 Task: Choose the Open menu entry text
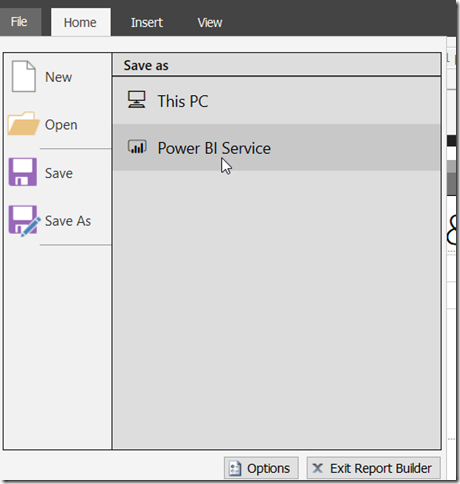(61, 125)
